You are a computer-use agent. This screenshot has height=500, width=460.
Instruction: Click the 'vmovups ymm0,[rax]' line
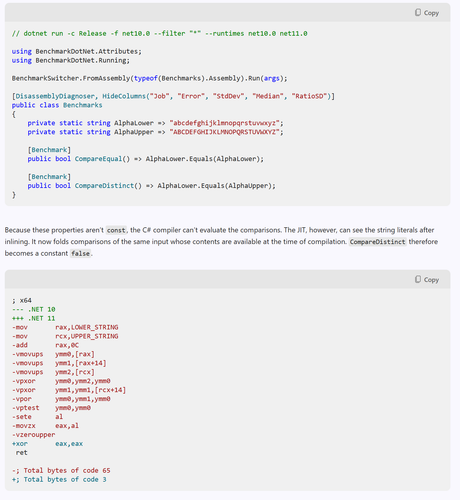point(53,354)
